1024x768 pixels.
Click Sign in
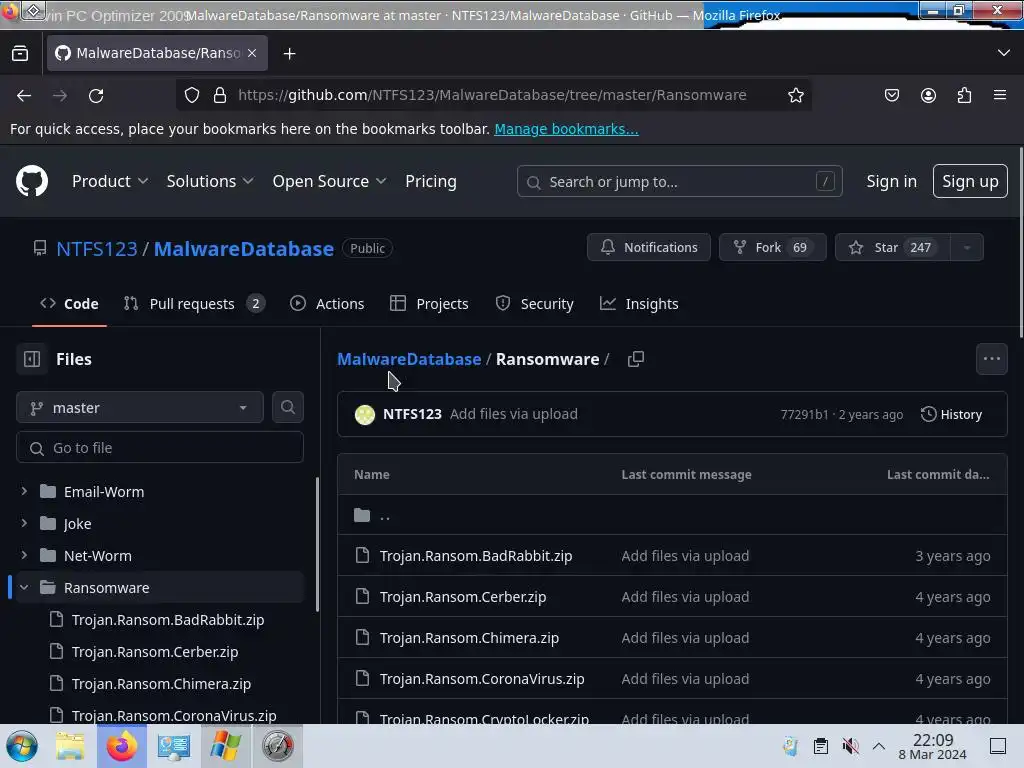(891, 181)
